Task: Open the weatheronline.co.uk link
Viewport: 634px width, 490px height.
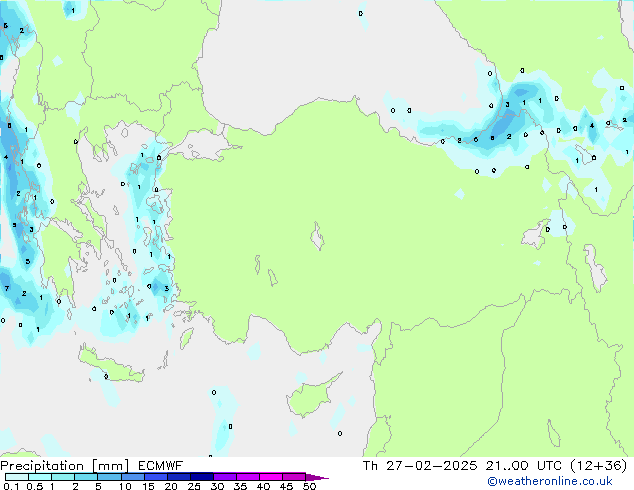Action: tap(550, 481)
